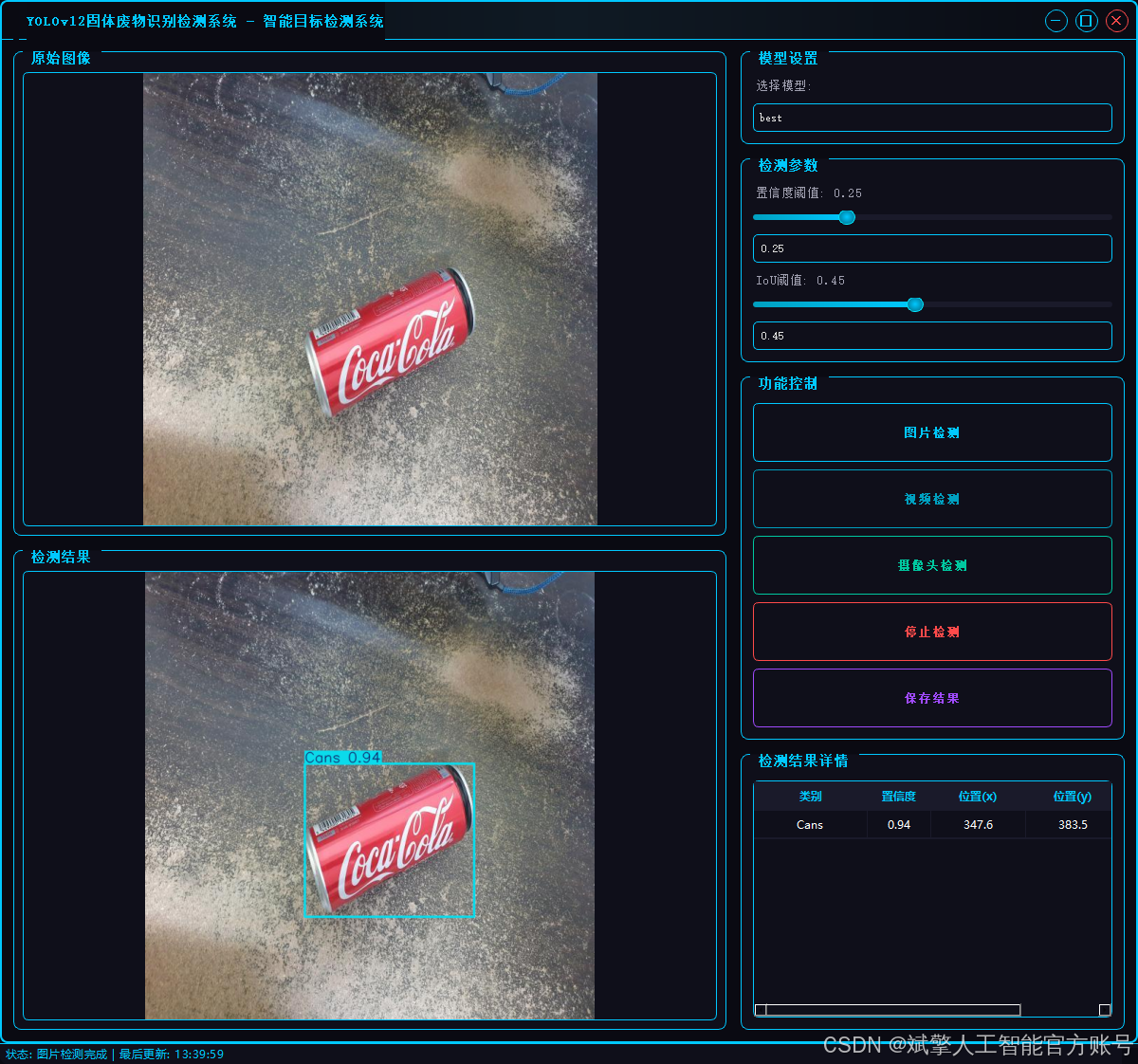Select the 0.94 confidence cell

click(899, 825)
